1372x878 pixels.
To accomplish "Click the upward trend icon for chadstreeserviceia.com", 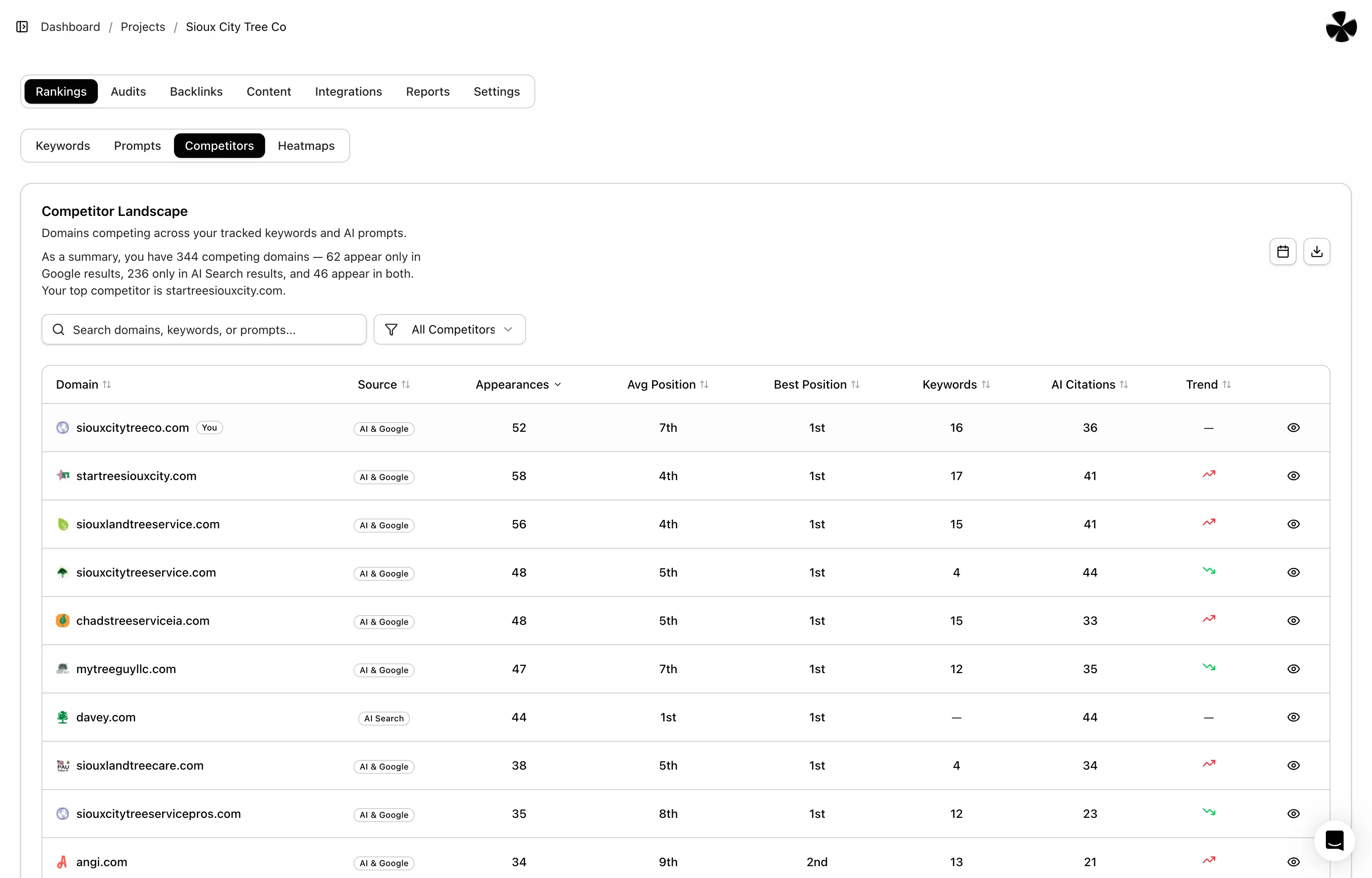I will click(x=1209, y=619).
